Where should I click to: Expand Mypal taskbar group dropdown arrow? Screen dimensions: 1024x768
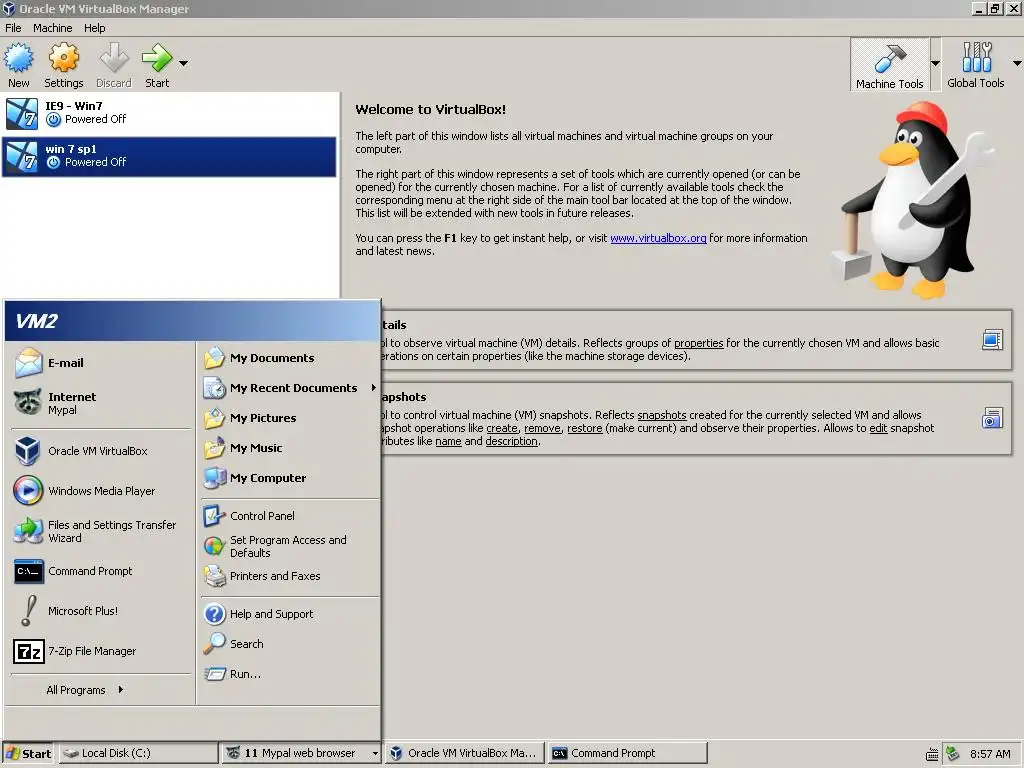[x=375, y=754]
